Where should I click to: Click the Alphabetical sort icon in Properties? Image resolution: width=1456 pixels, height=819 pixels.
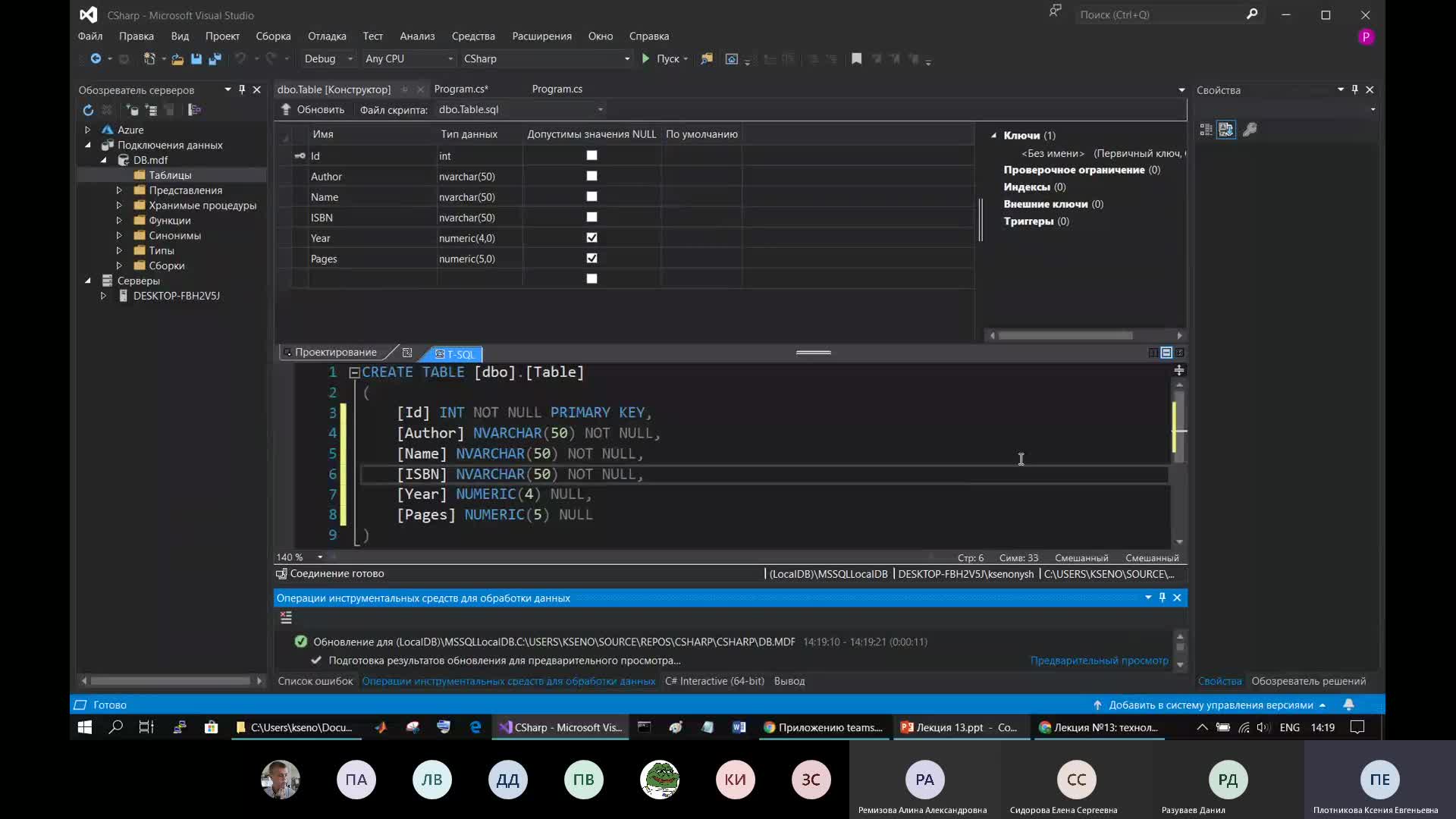(1226, 130)
